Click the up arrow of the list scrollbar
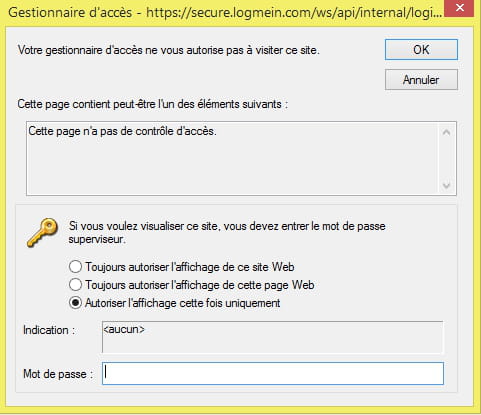The image size is (481, 415). click(446, 132)
